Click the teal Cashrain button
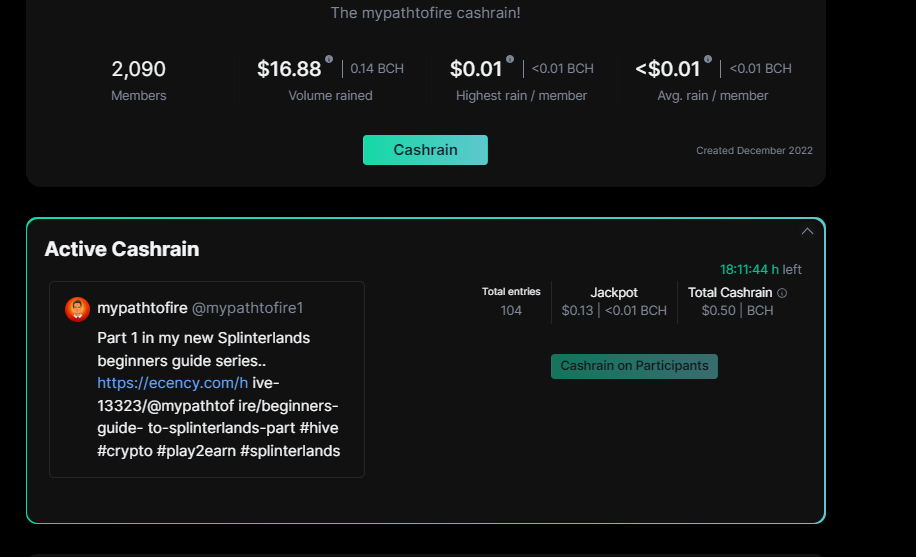The image size is (916, 557). click(x=425, y=150)
